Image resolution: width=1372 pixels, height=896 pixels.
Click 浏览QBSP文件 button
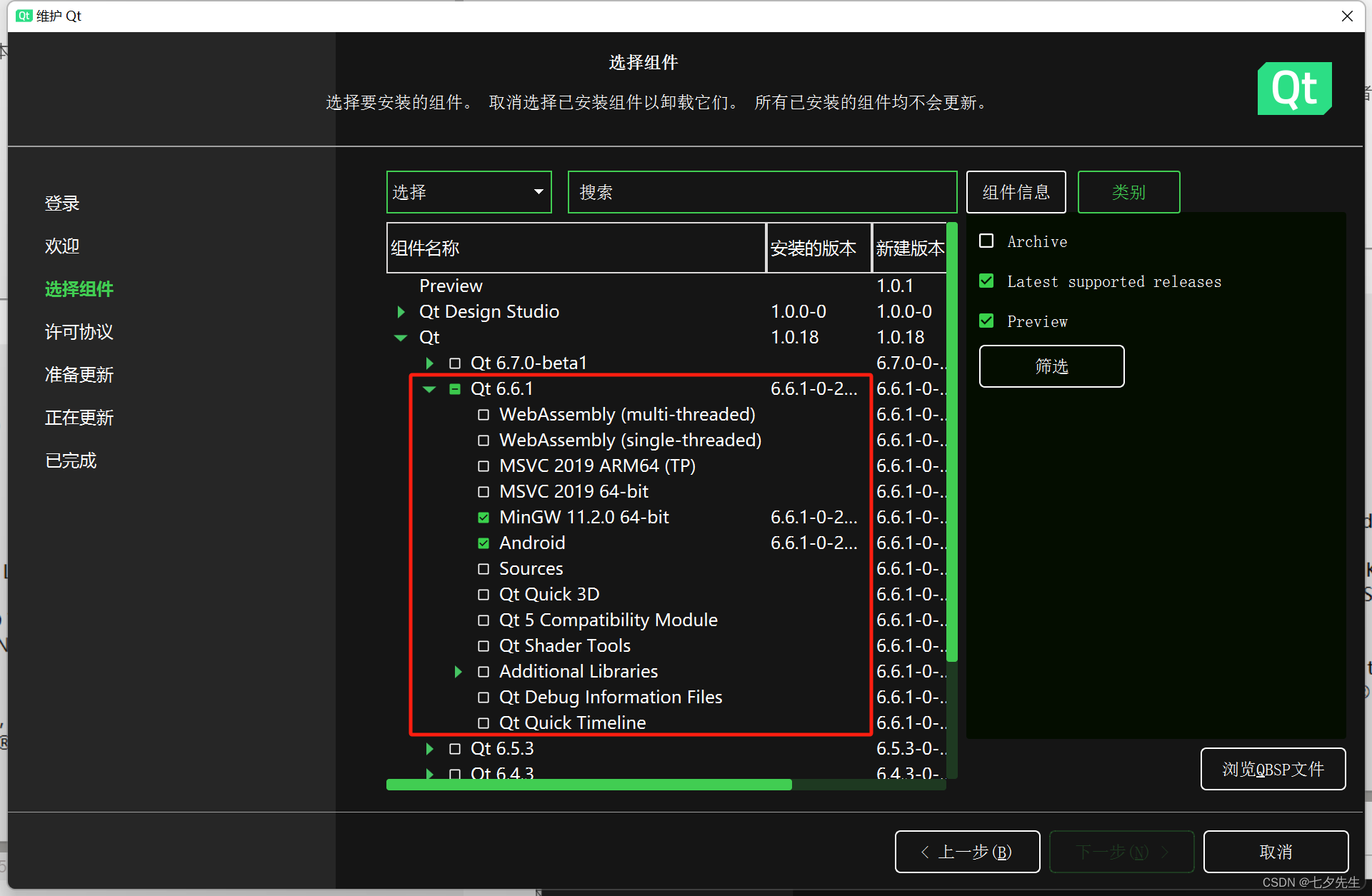pos(1273,769)
